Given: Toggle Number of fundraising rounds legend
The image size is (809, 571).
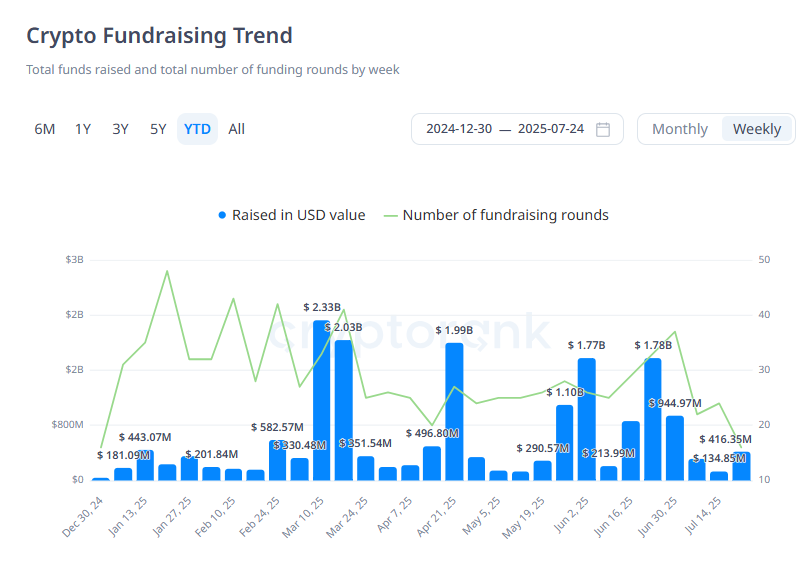Looking at the screenshot, I should click(505, 215).
